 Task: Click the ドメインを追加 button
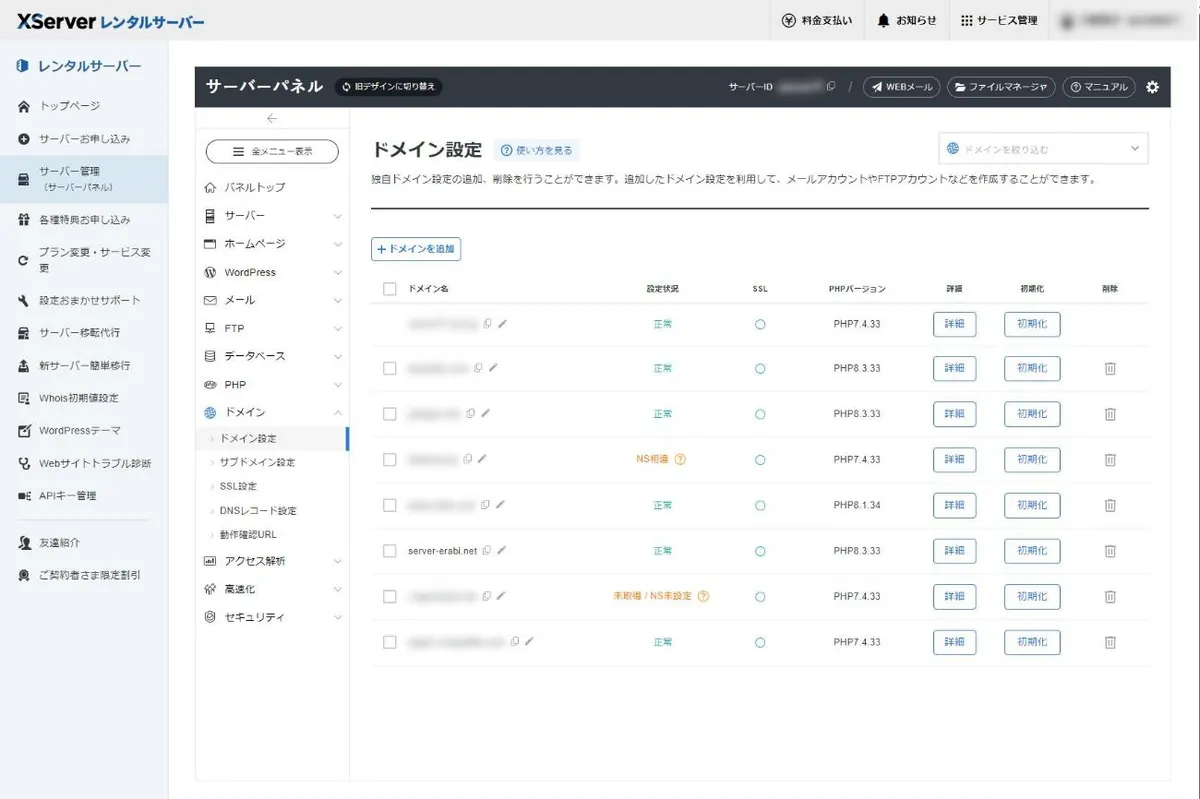click(x=416, y=249)
